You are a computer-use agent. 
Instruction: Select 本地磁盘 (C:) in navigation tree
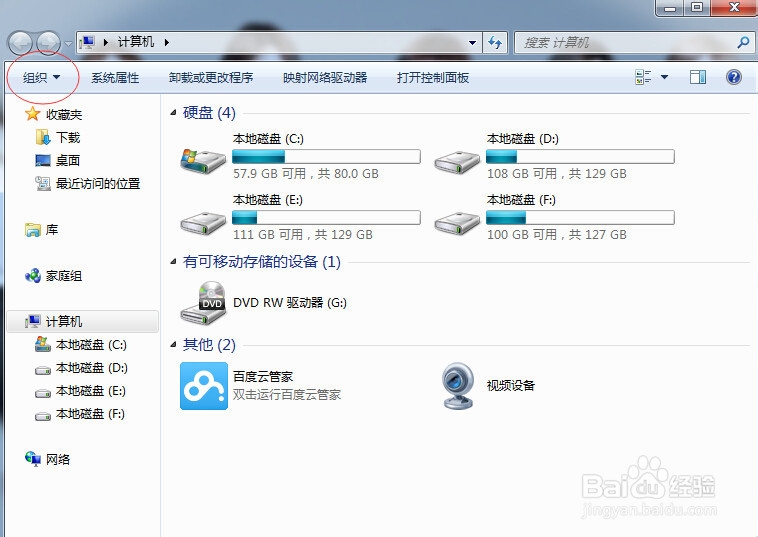(x=91, y=345)
